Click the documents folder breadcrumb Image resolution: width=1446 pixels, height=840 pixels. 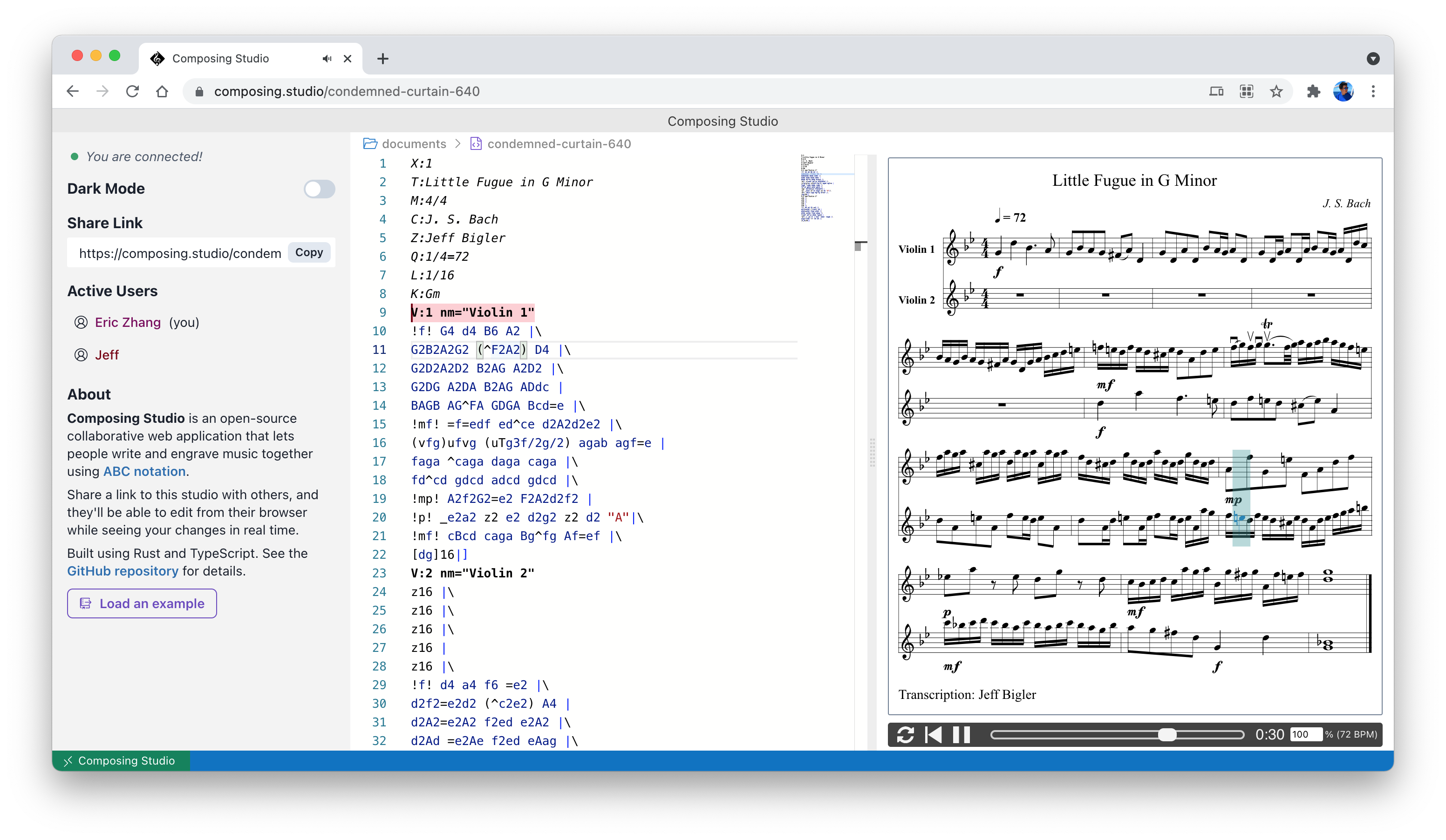click(x=413, y=144)
